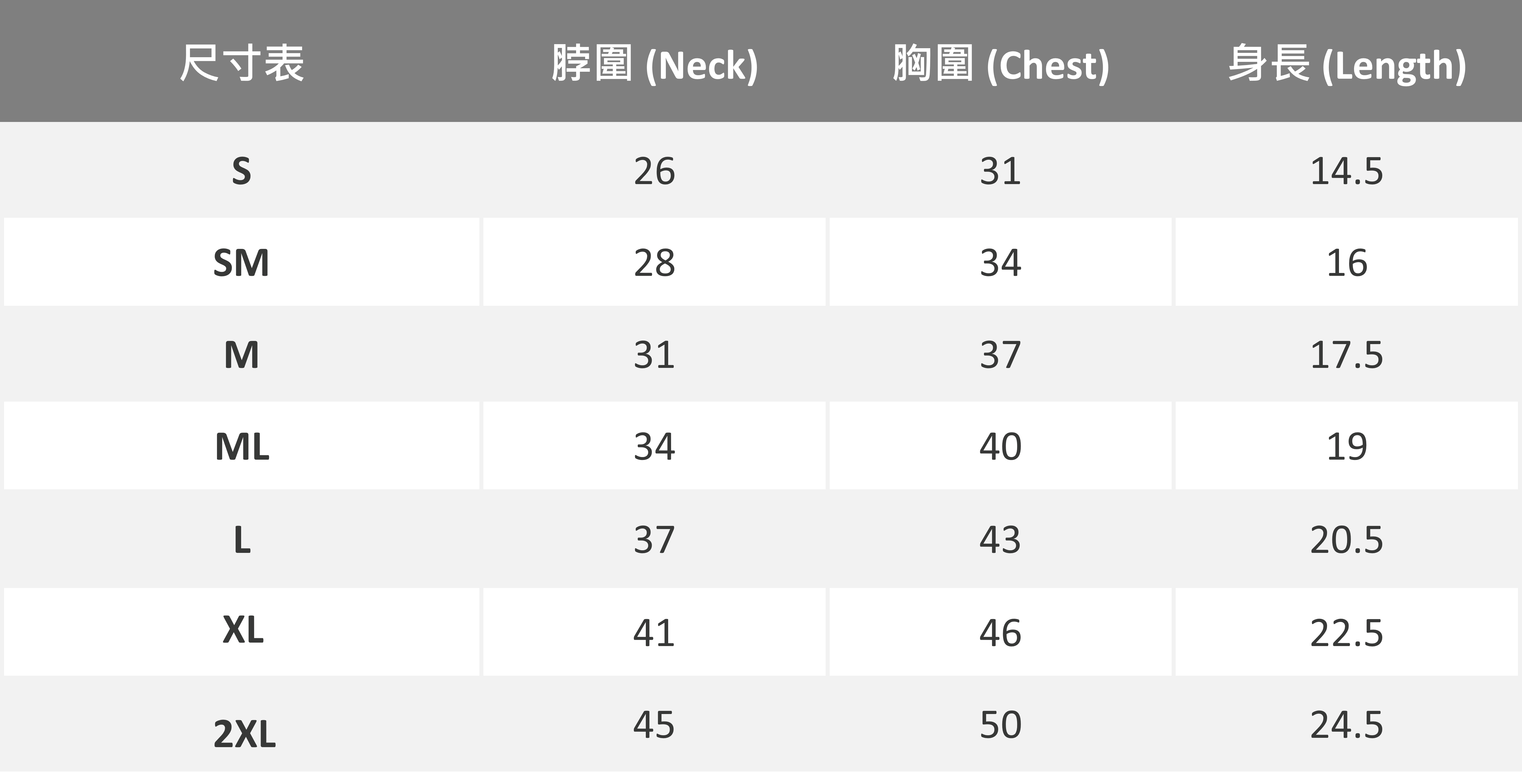Click chest value 50 in 2XL row

coord(1000,724)
